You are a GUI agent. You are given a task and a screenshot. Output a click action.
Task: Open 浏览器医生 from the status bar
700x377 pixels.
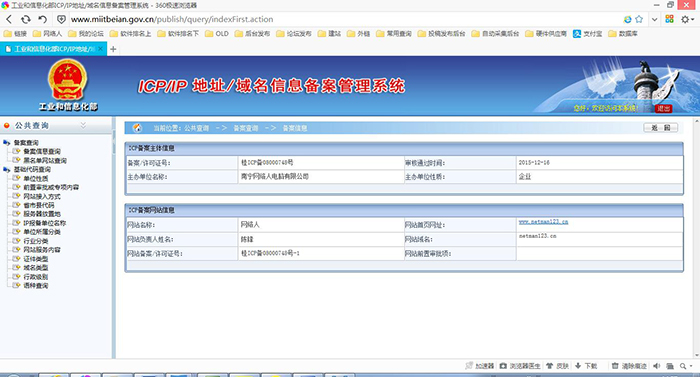pyautogui.click(x=520, y=366)
